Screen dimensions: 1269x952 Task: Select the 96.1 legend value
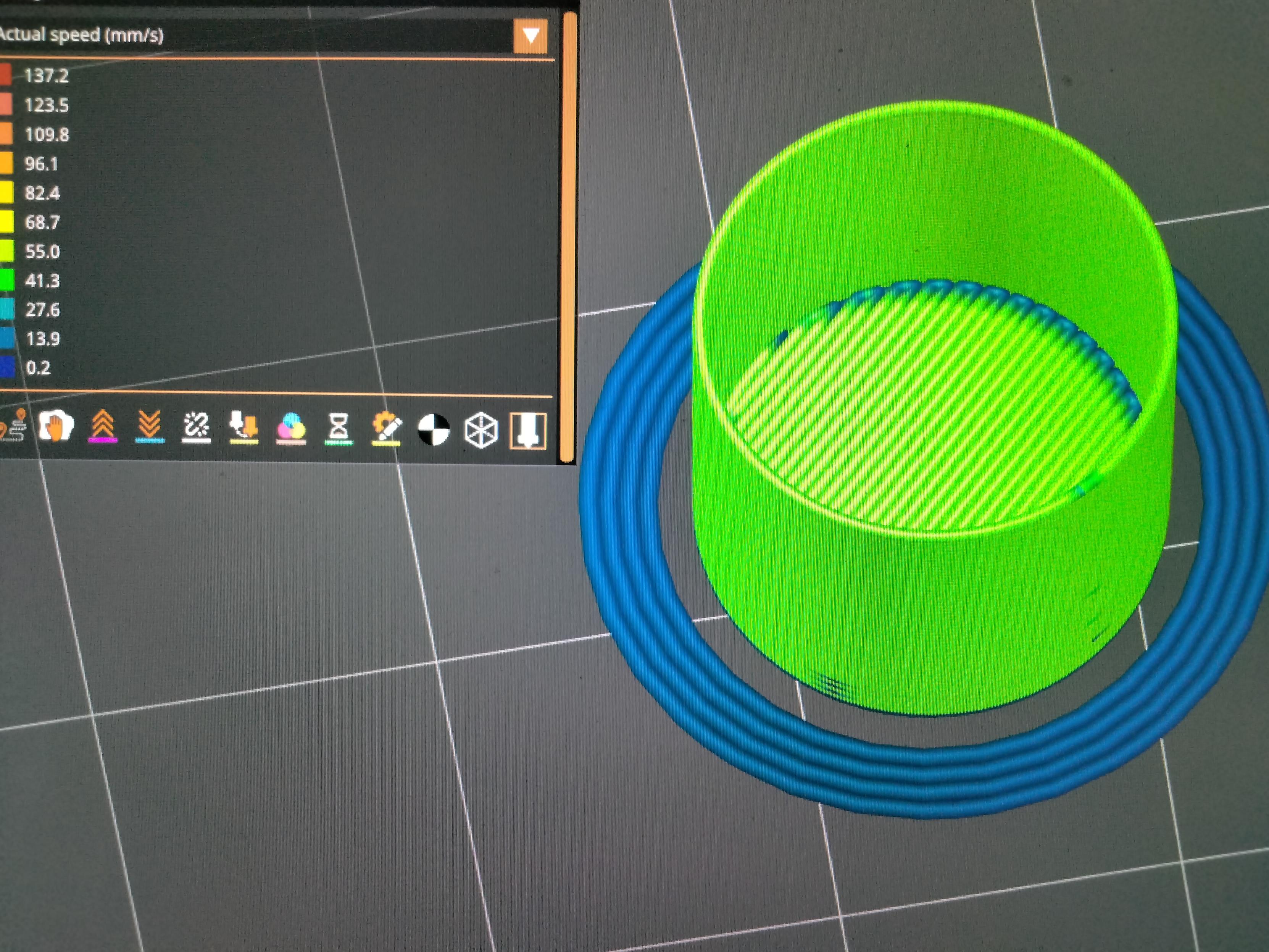(41, 163)
